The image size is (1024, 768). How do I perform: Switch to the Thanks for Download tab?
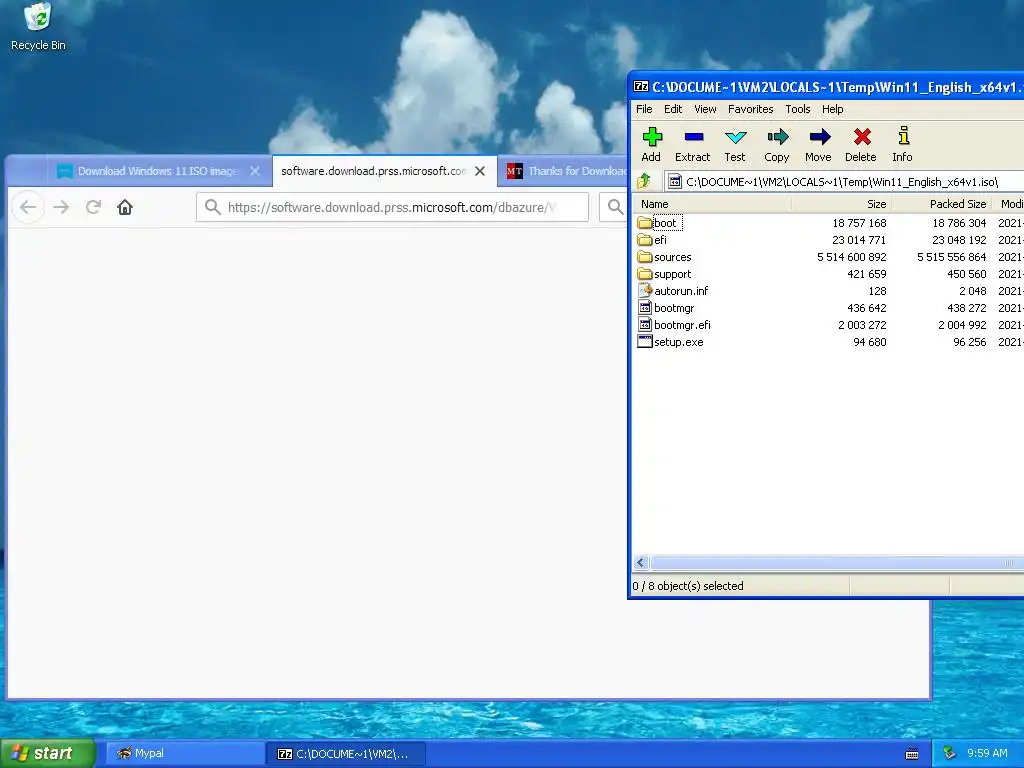pos(568,171)
